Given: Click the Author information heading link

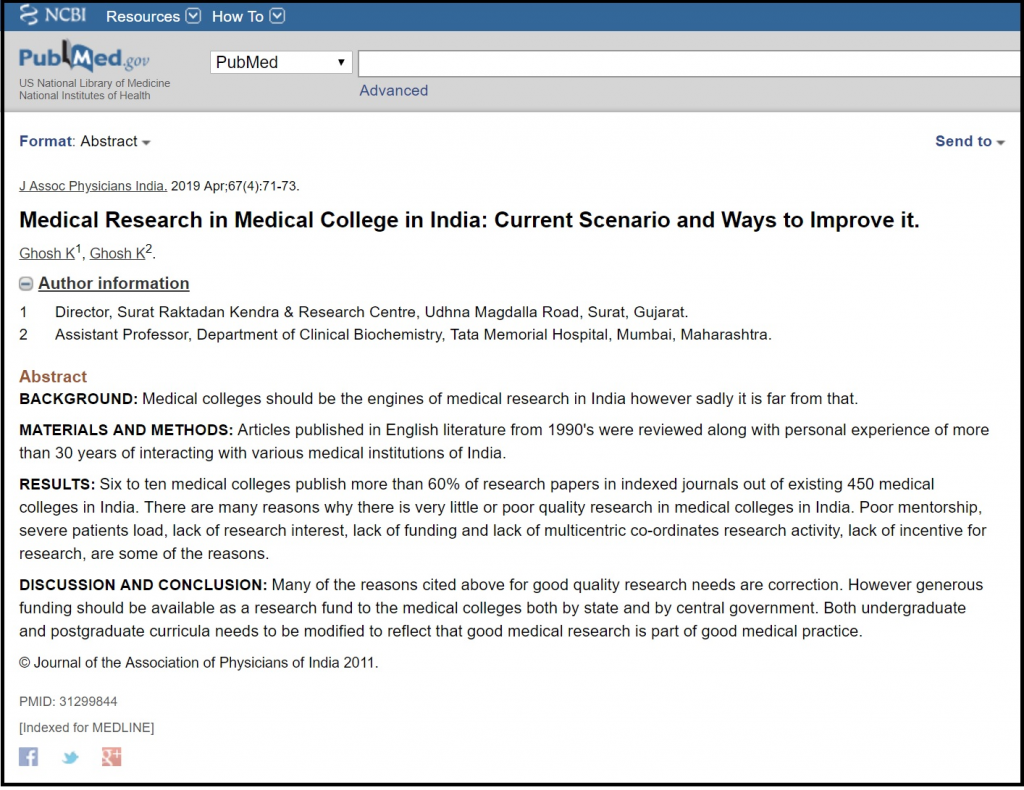Looking at the screenshot, I should 114,283.
